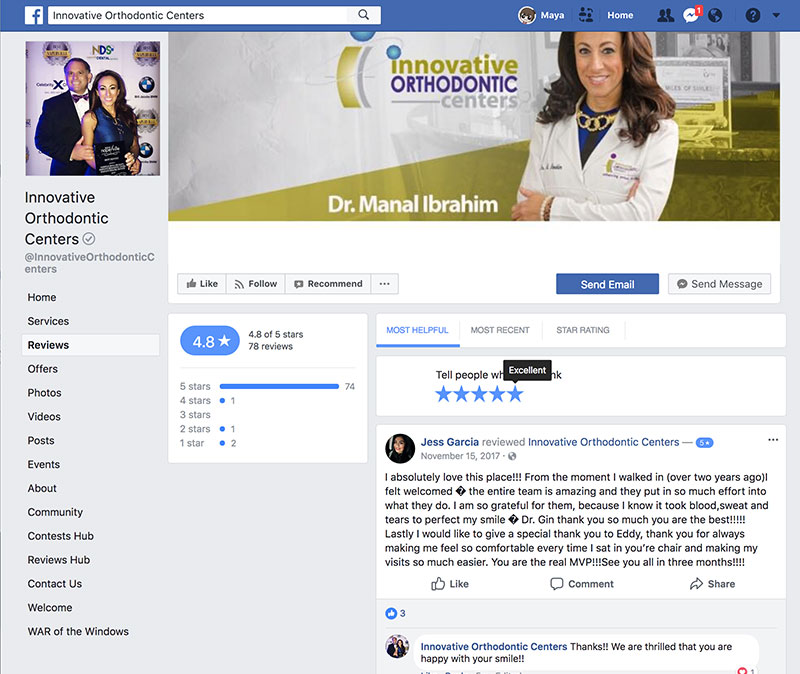Open Photos in the sidebar
Viewport: 800px width, 674px height.
pos(44,393)
